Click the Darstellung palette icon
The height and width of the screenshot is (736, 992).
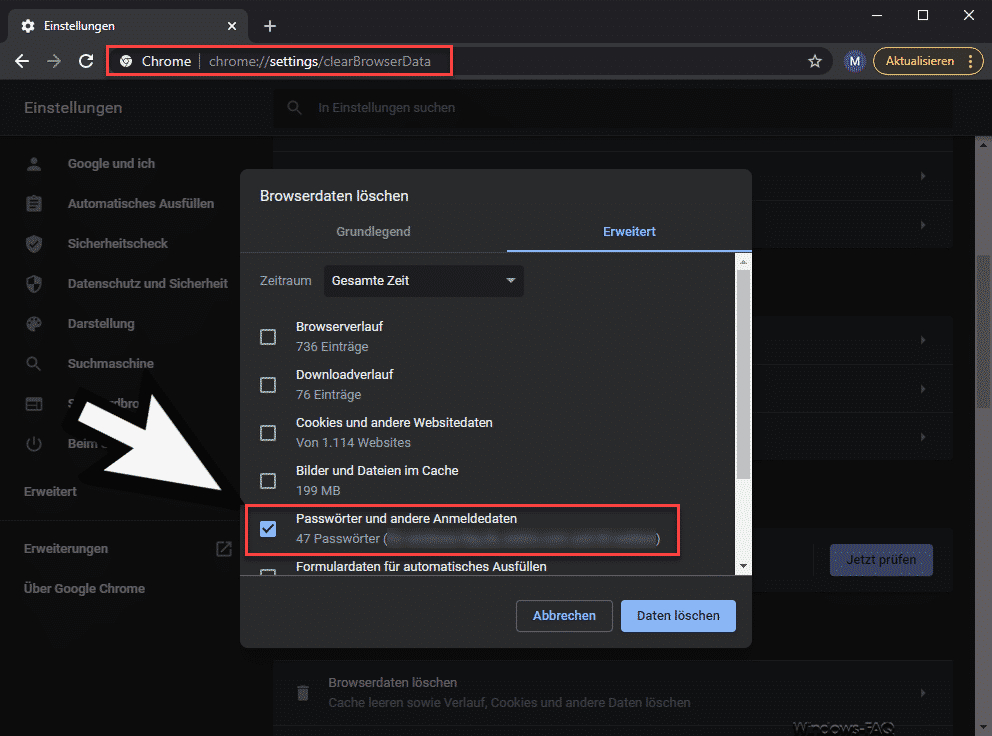coord(34,323)
